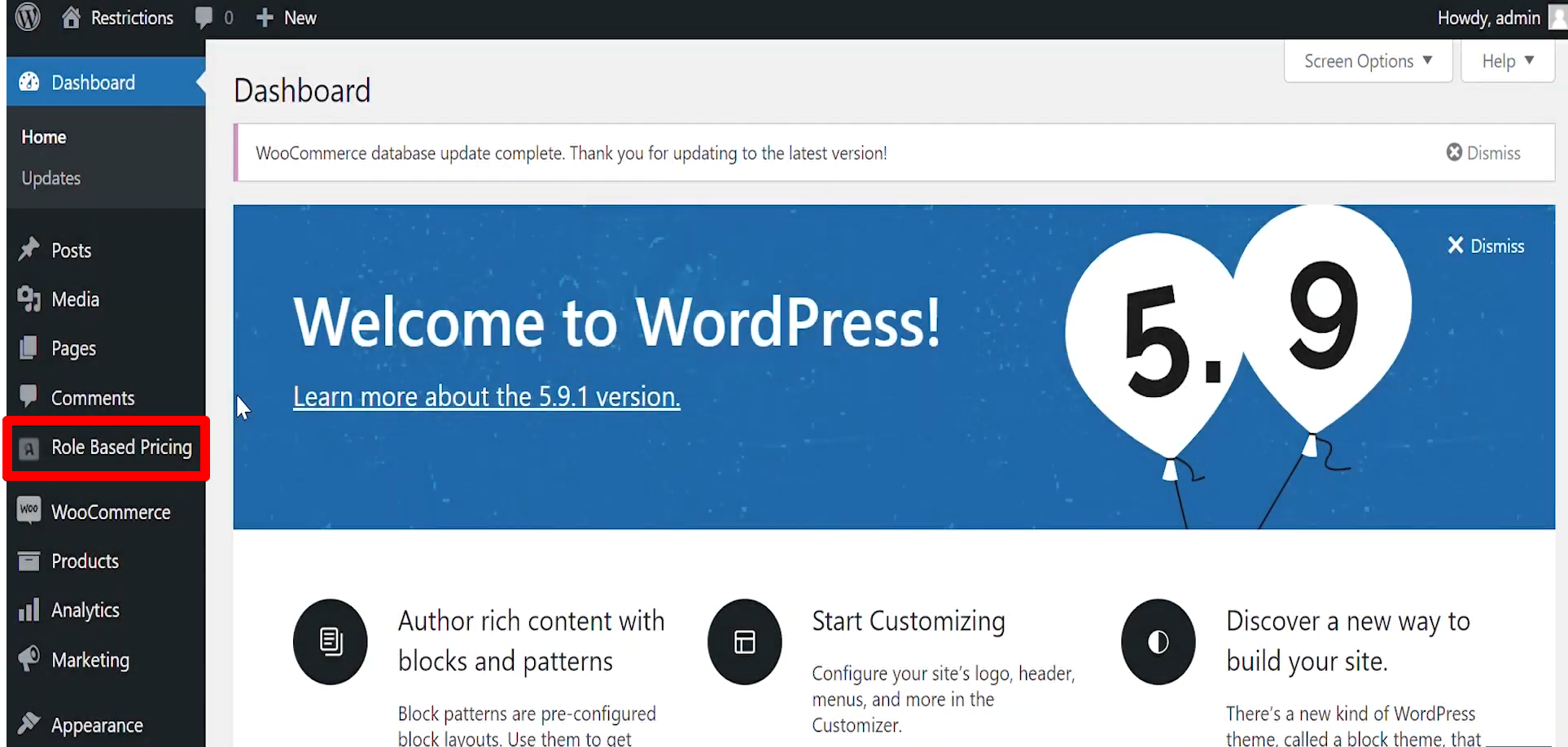Click the Role Based Pricing icon

(x=29, y=448)
